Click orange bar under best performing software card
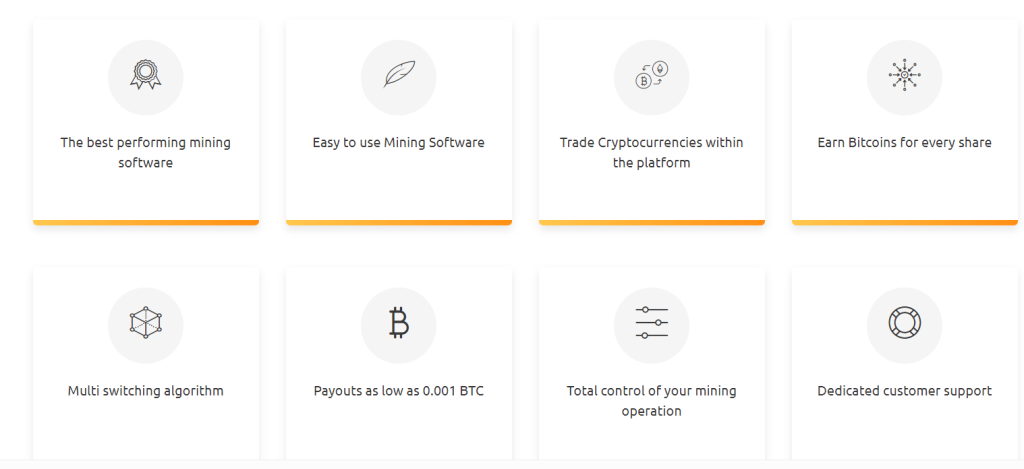1024x469 pixels. [146, 223]
